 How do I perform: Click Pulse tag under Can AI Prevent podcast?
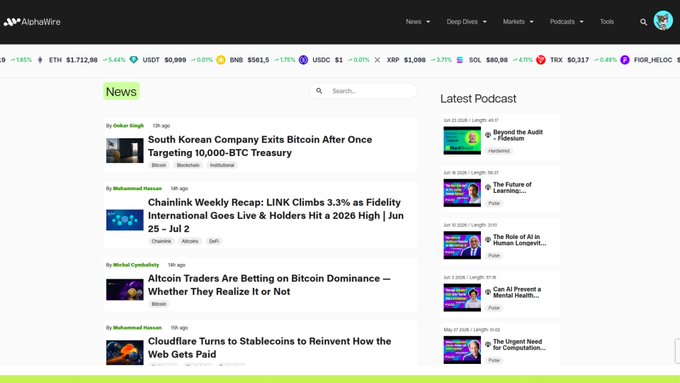point(494,308)
